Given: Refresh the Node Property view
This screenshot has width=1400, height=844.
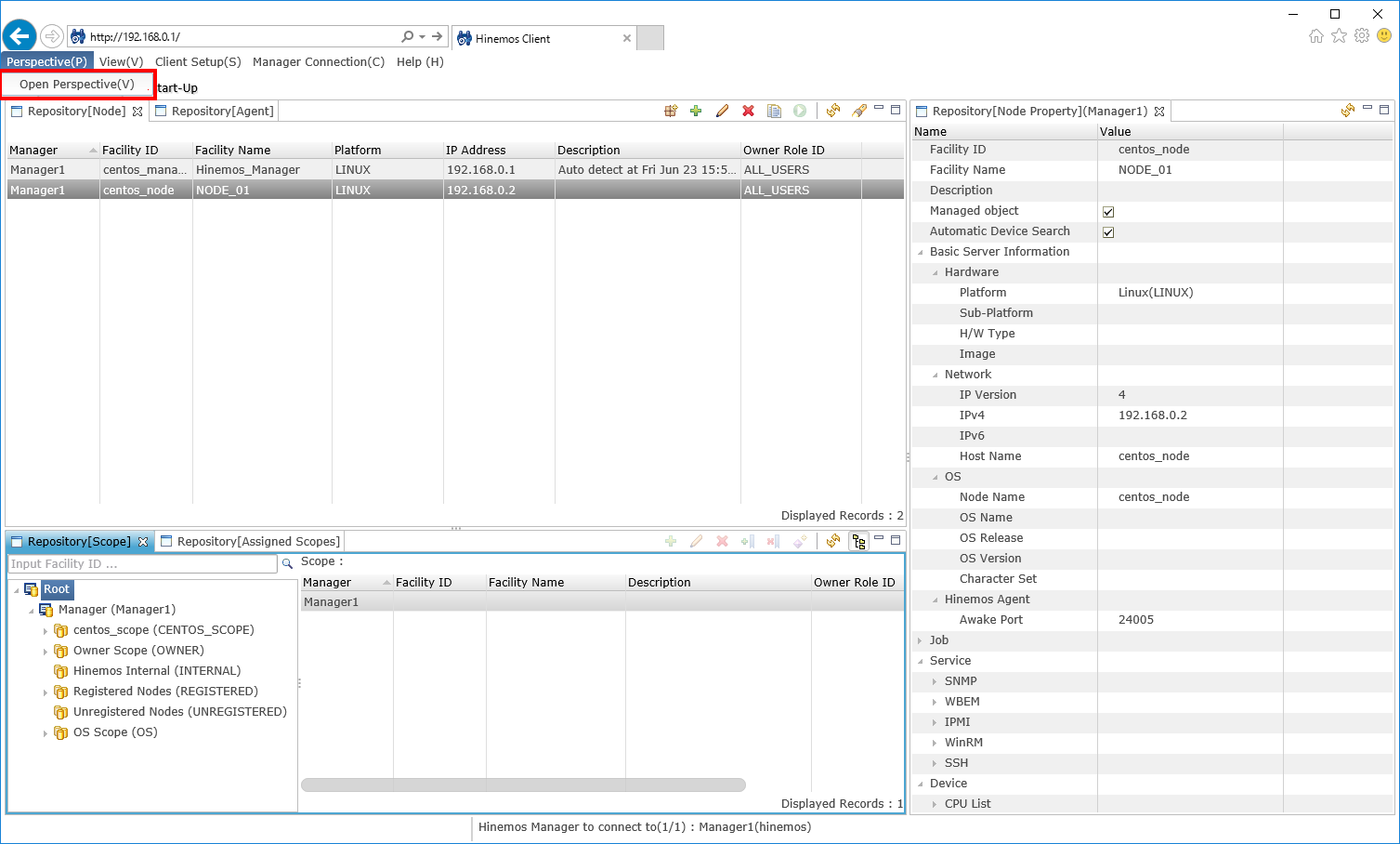Looking at the screenshot, I should point(1348,111).
